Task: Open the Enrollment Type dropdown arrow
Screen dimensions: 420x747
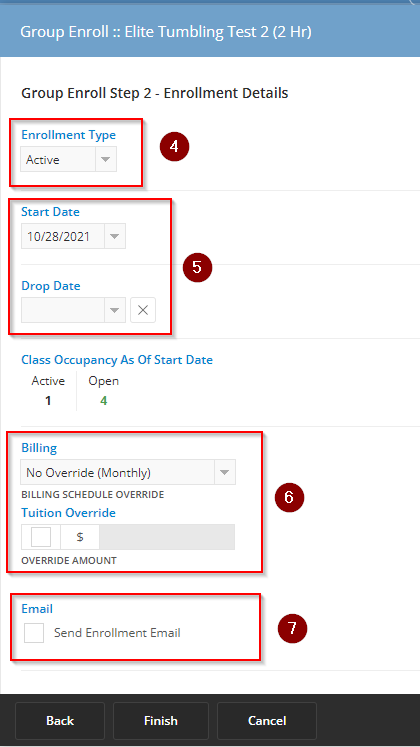Action: coord(106,160)
